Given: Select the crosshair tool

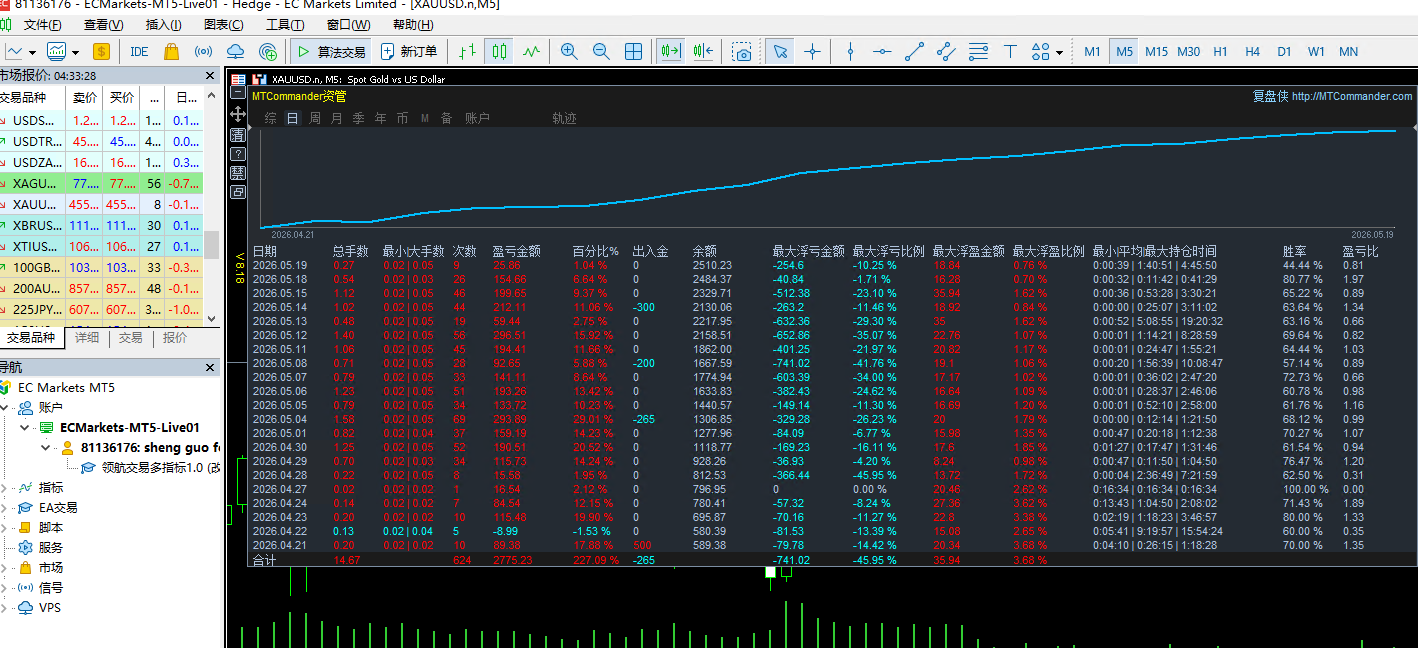Looking at the screenshot, I should point(812,51).
